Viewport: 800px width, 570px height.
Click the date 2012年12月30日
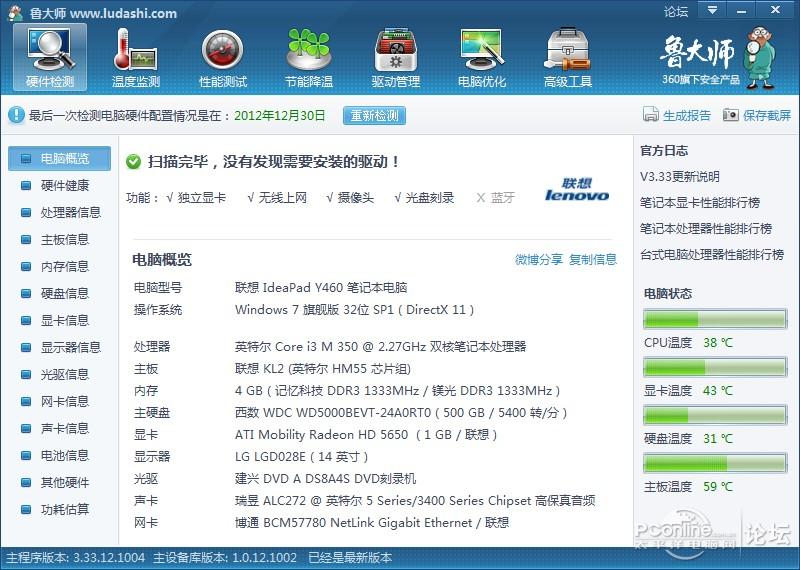coord(280,115)
